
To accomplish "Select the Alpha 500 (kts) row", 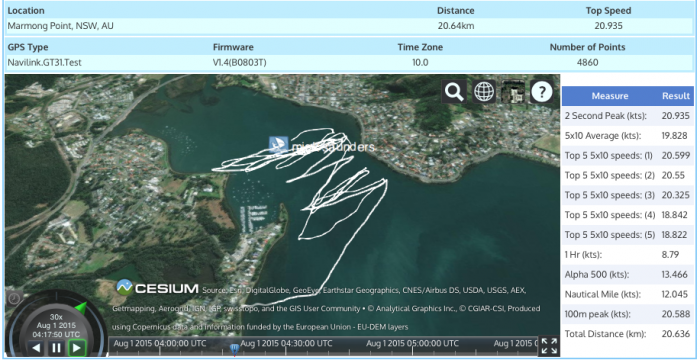I will pos(628,274).
